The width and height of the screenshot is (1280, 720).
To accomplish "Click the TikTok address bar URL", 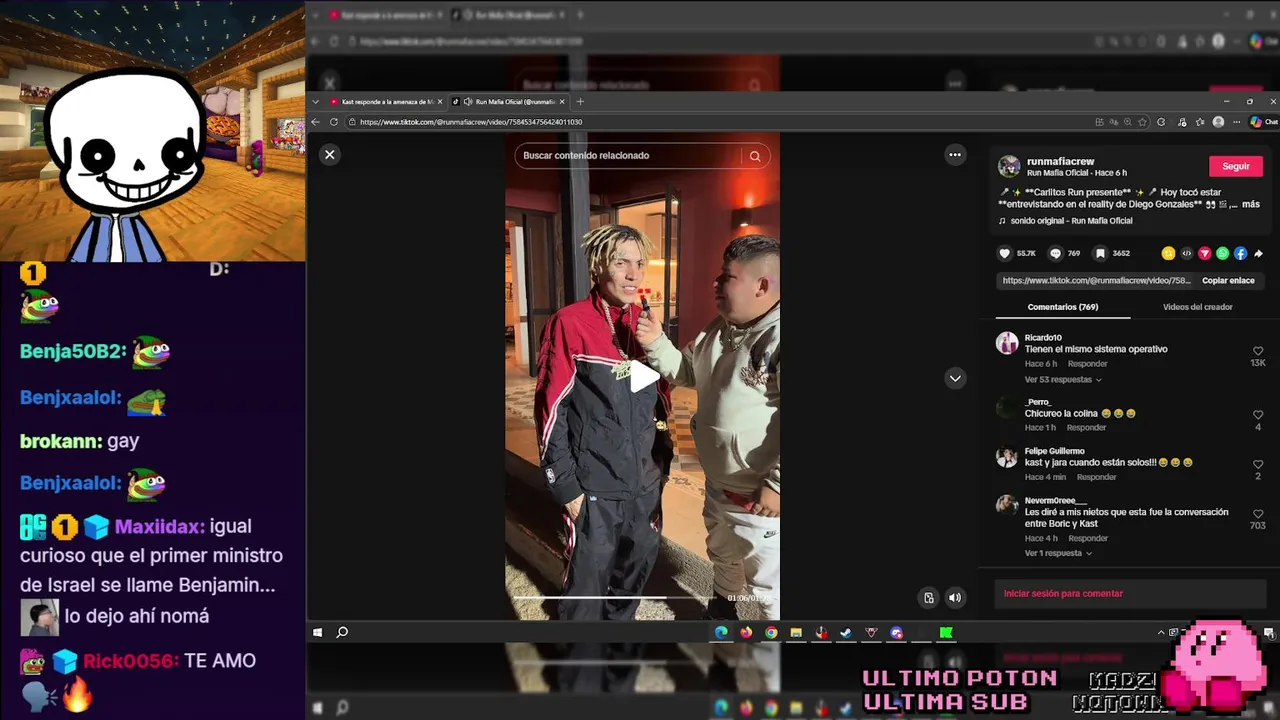I will 471,122.
